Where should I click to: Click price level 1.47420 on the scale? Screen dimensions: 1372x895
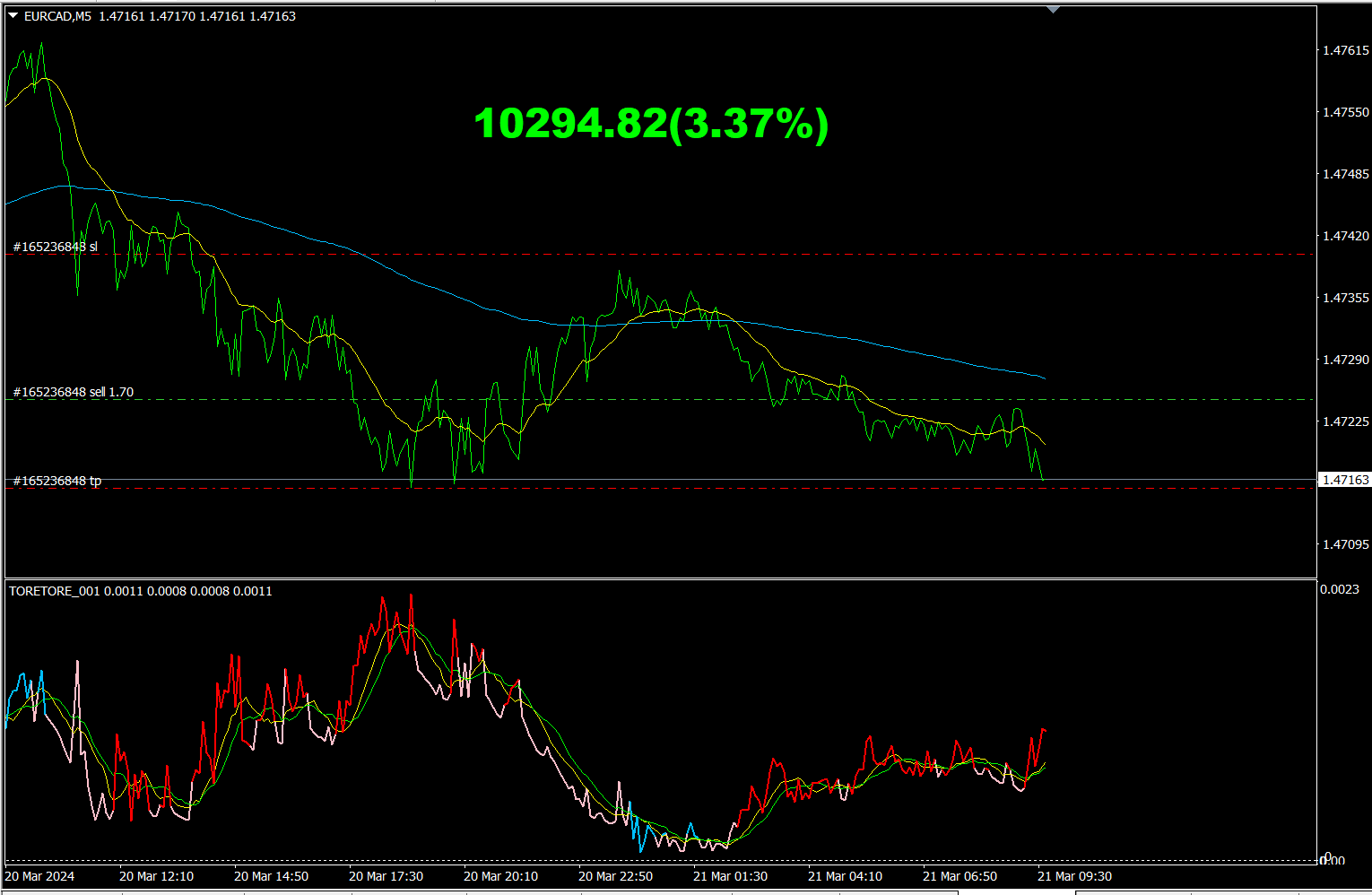pos(1346,236)
